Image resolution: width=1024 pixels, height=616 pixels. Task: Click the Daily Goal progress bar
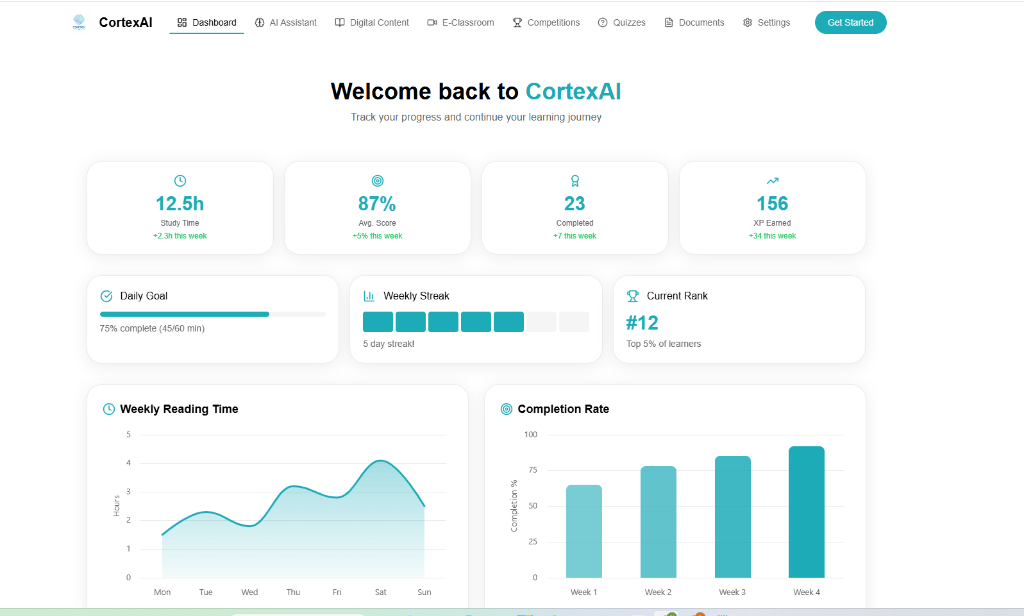pos(212,314)
